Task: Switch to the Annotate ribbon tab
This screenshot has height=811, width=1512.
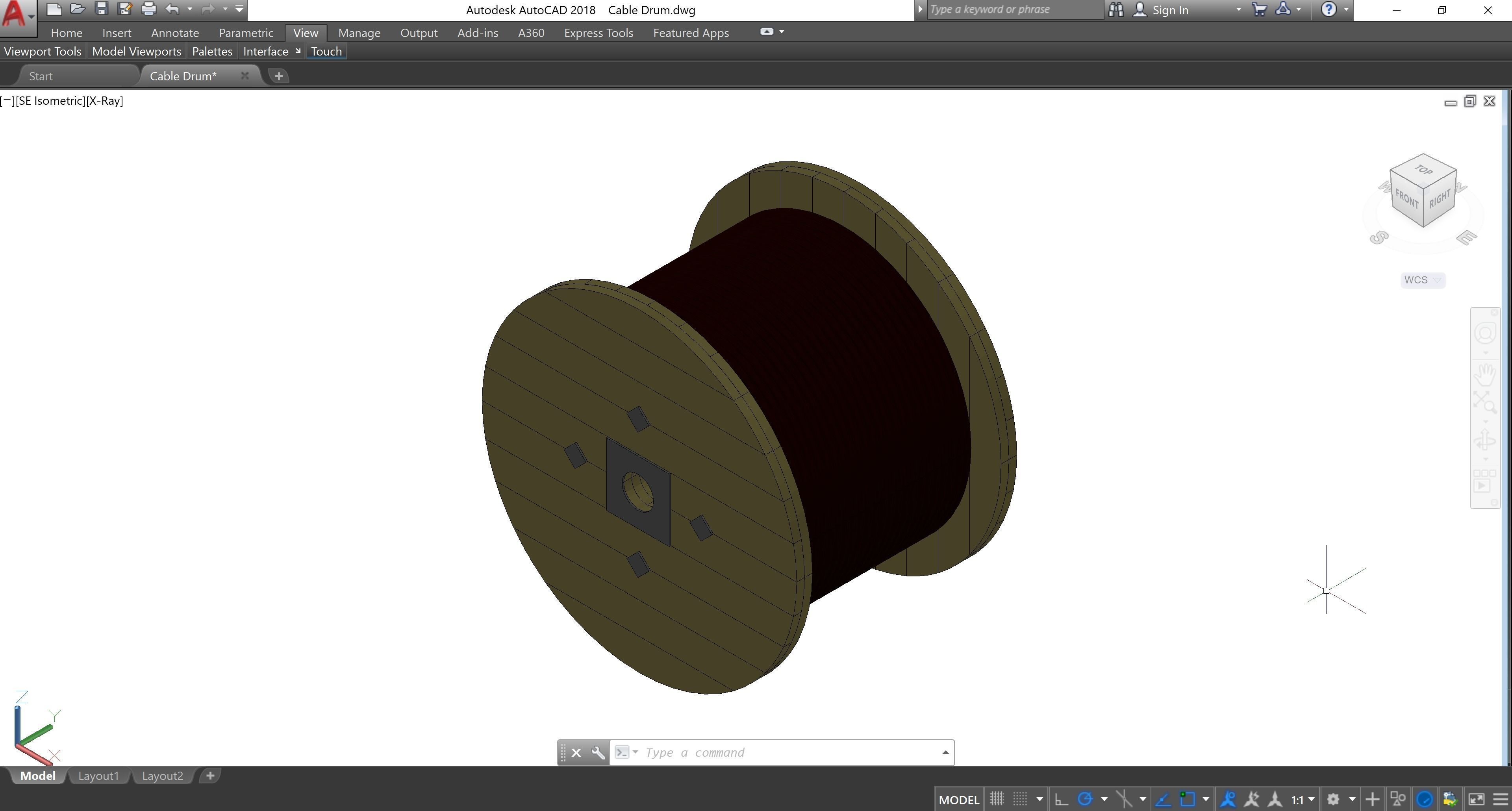Action: pyautogui.click(x=175, y=33)
